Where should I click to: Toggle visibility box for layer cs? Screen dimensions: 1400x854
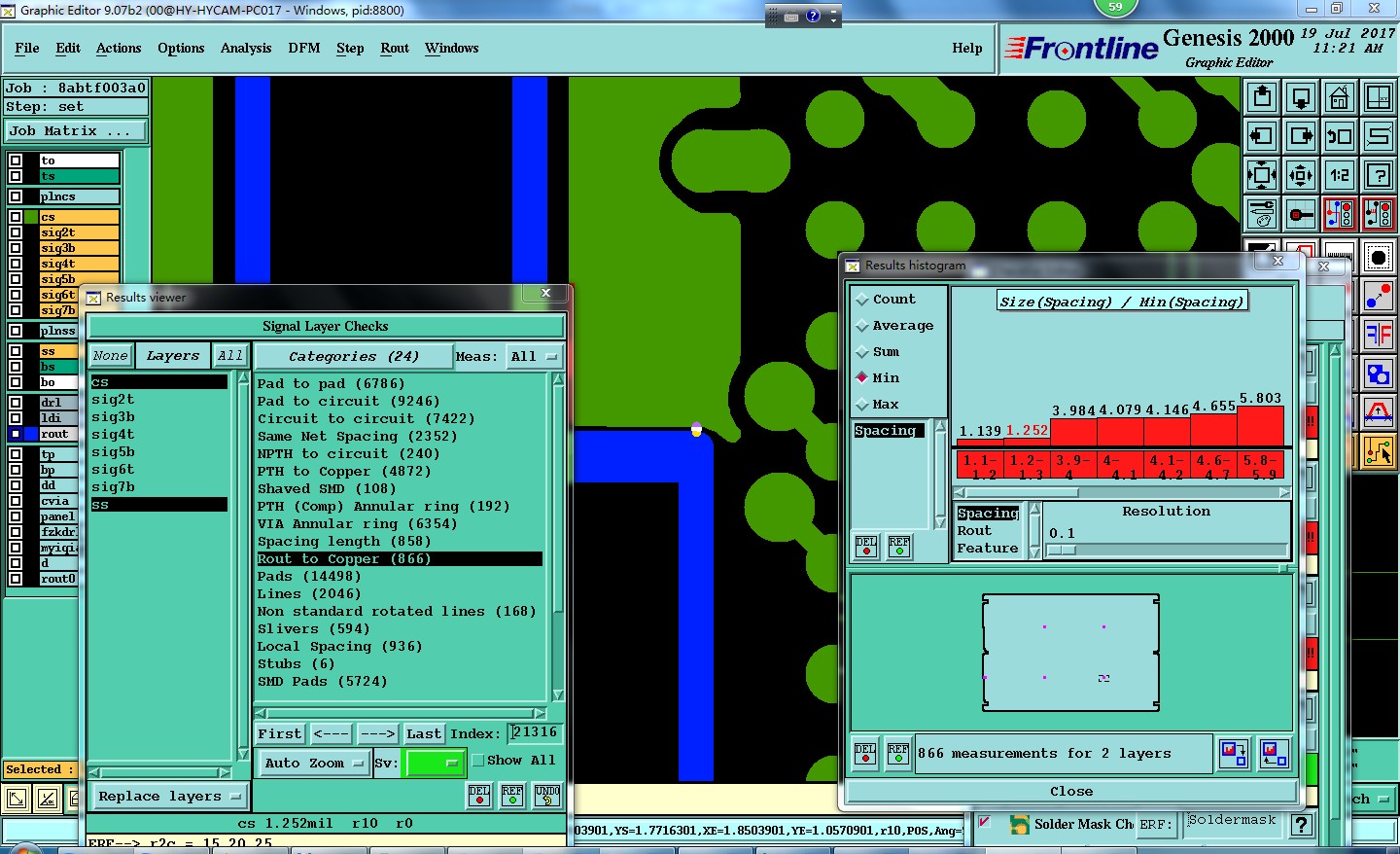click(16, 217)
